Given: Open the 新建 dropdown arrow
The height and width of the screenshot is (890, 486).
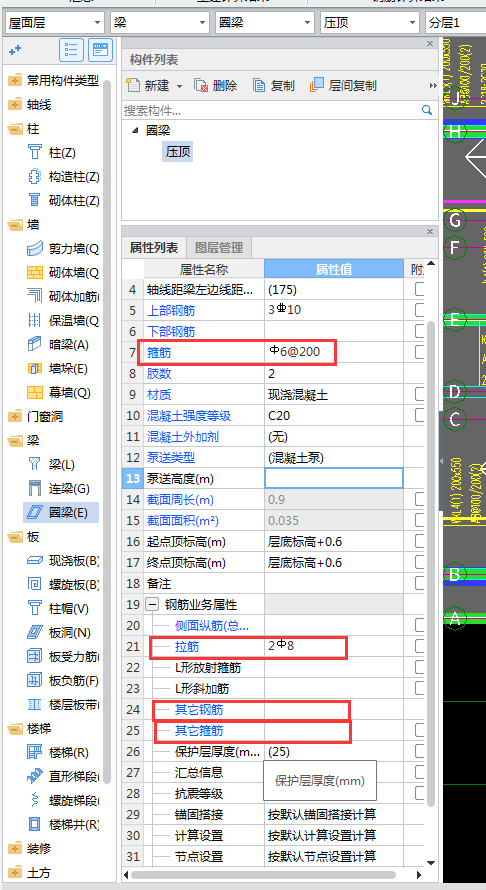Looking at the screenshot, I should click(x=179, y=86).
